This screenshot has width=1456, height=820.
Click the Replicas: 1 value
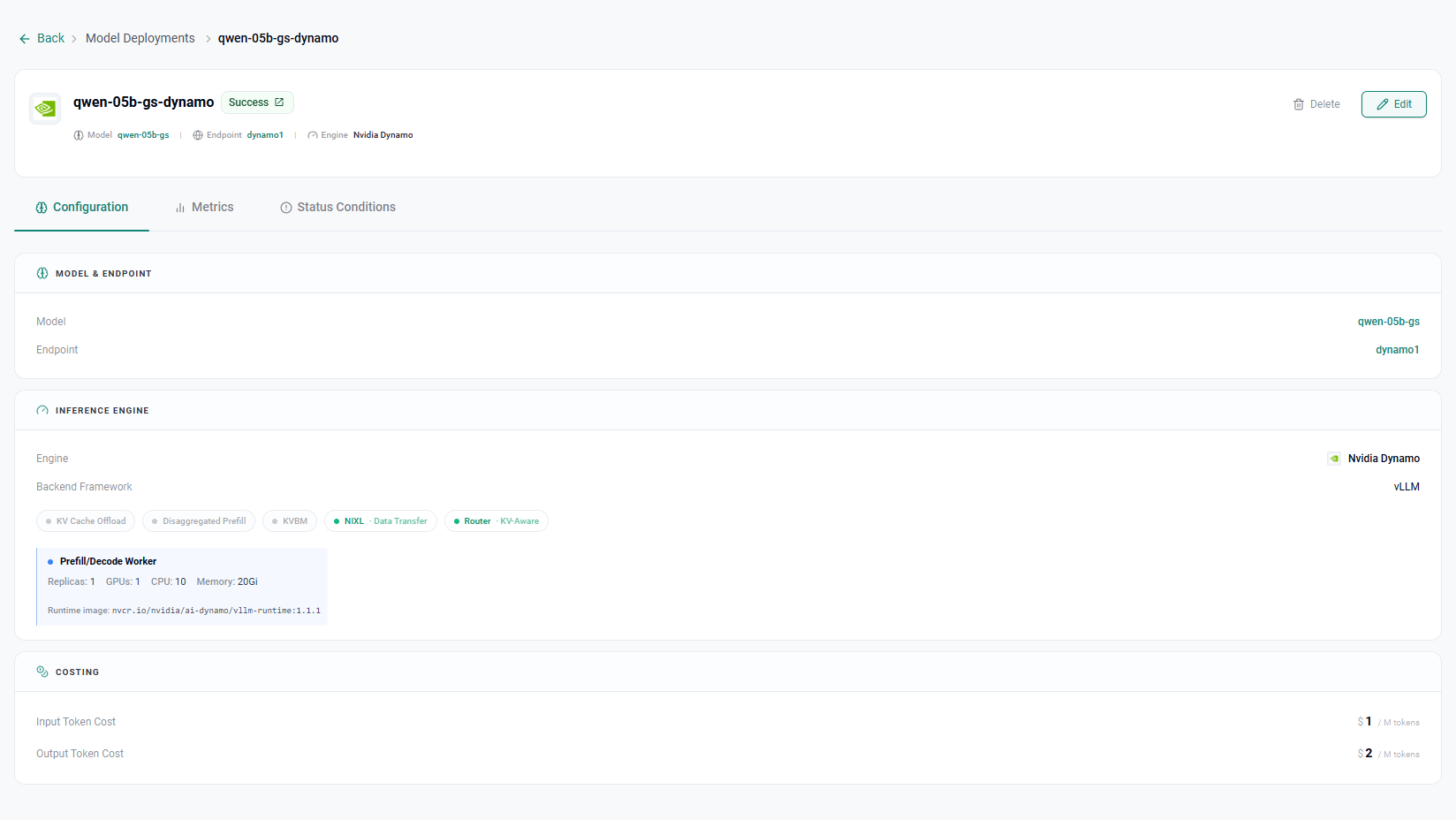click(72, 581)
